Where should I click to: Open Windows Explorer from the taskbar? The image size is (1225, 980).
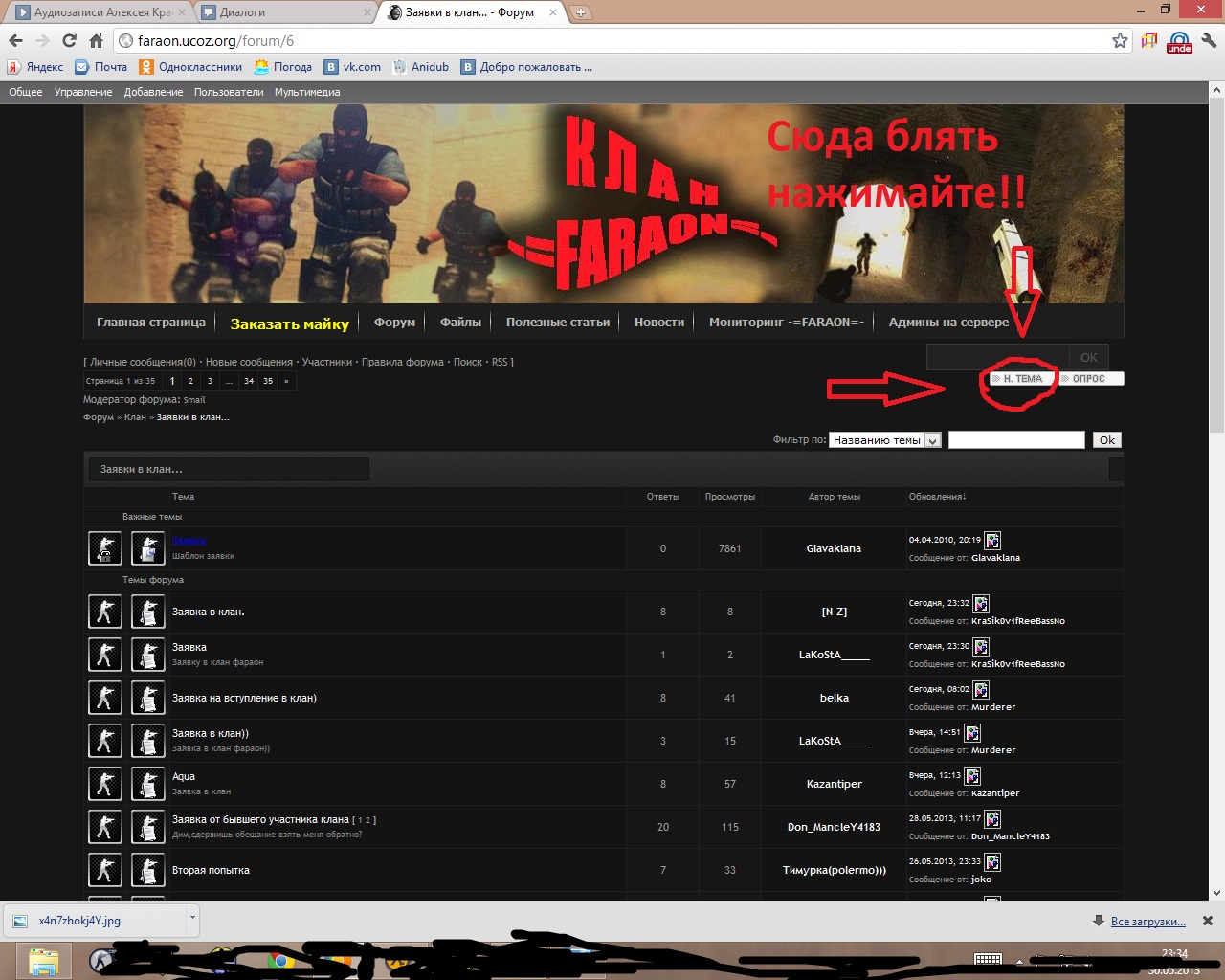pos(43,960)
